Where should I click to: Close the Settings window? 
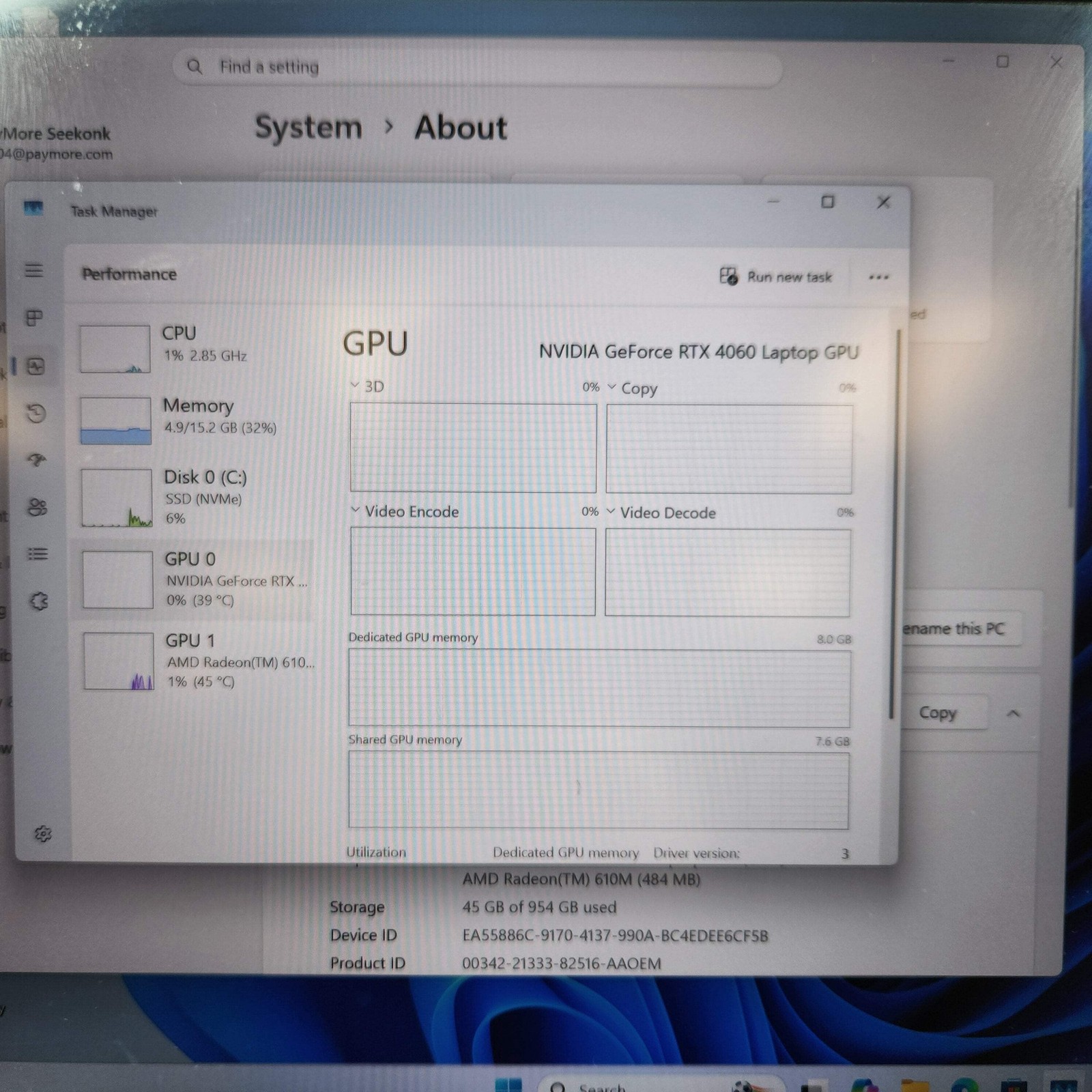tap(1057, 62)
